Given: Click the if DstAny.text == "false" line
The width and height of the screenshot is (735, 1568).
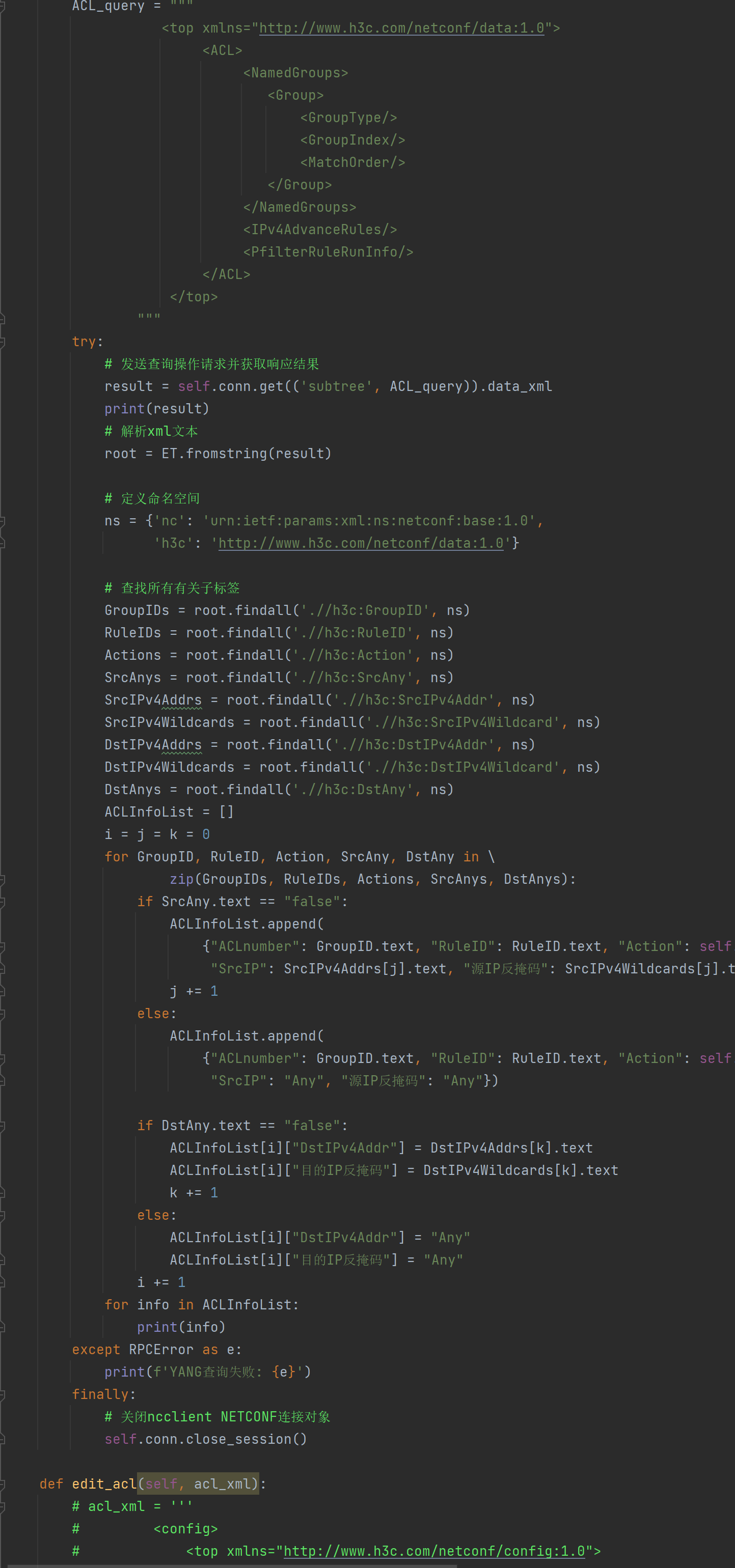Looking at the screenshot, I should click(242, 1126).
